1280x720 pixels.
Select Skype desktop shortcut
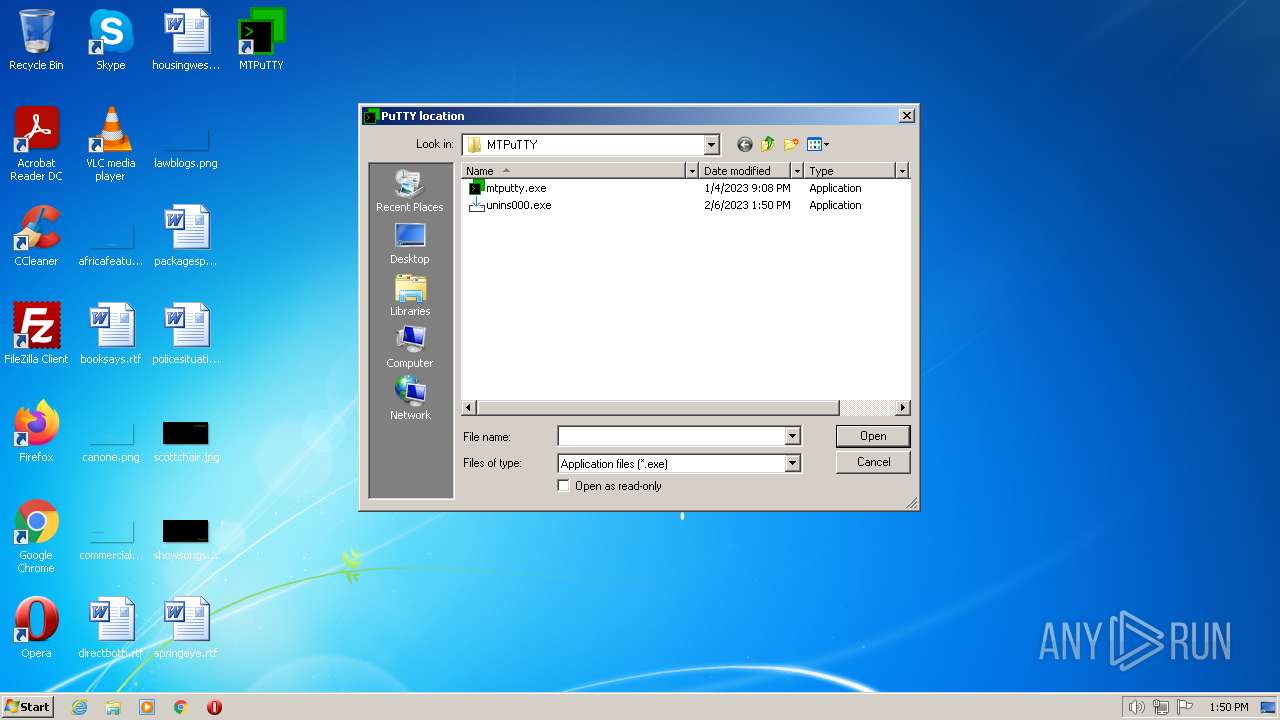pyautogui.click(x=110, y=40)
